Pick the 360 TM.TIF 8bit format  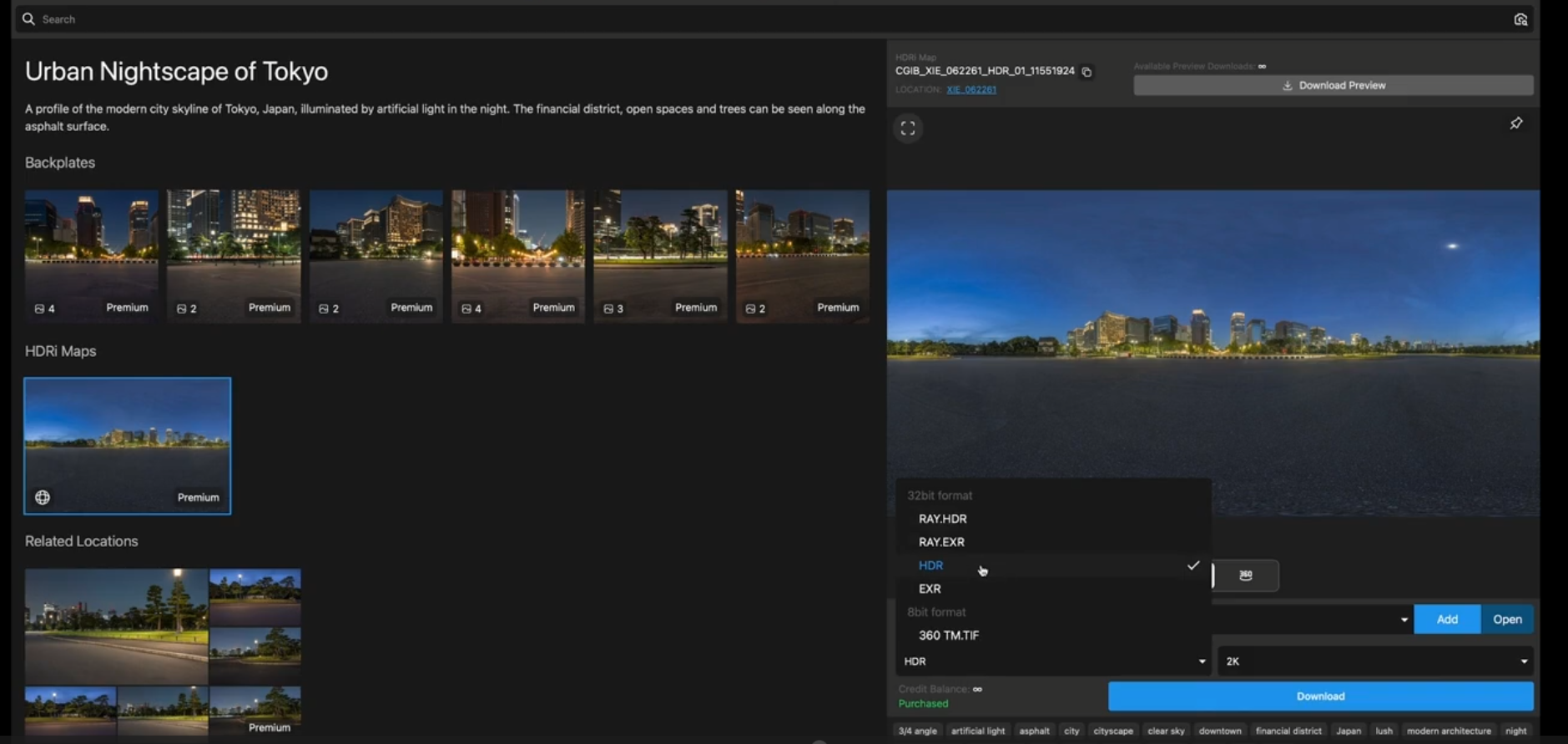coord(948,636)
